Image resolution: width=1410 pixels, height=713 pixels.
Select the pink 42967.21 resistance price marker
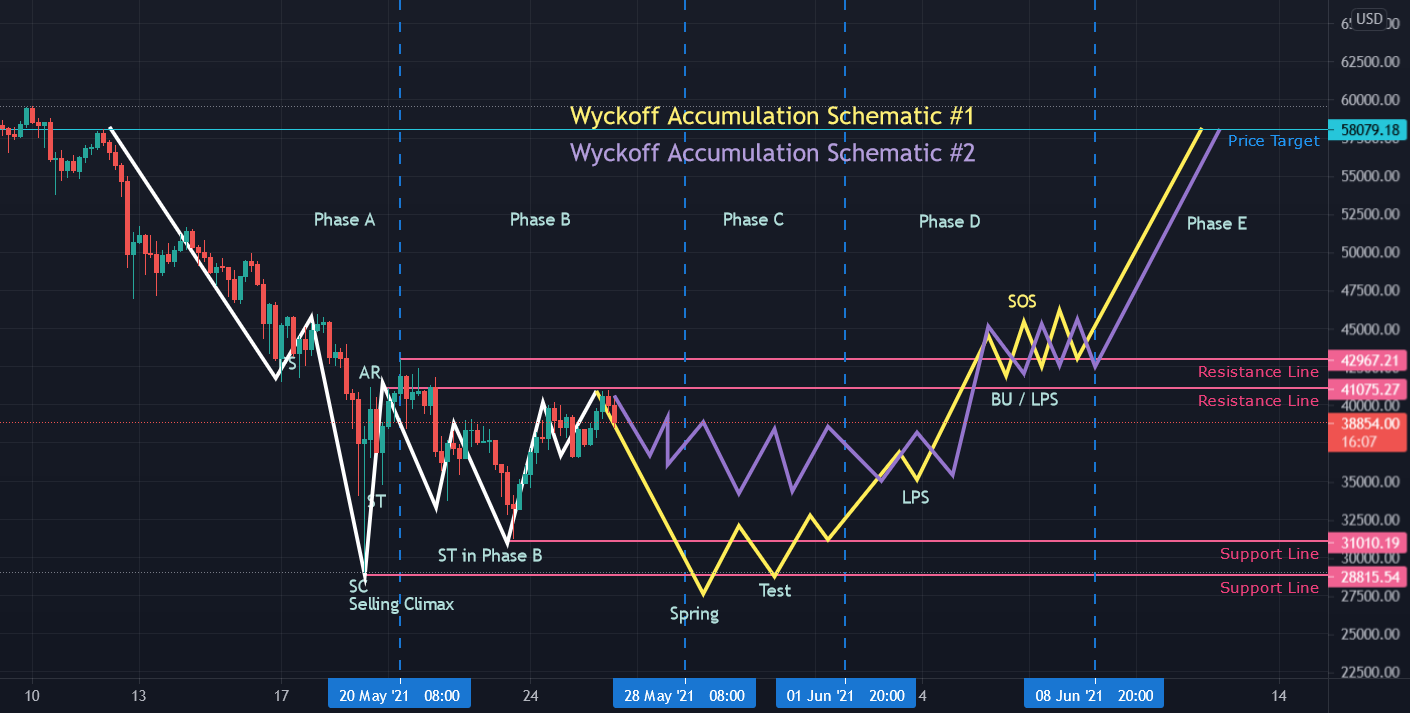(x=1368, y=358)
